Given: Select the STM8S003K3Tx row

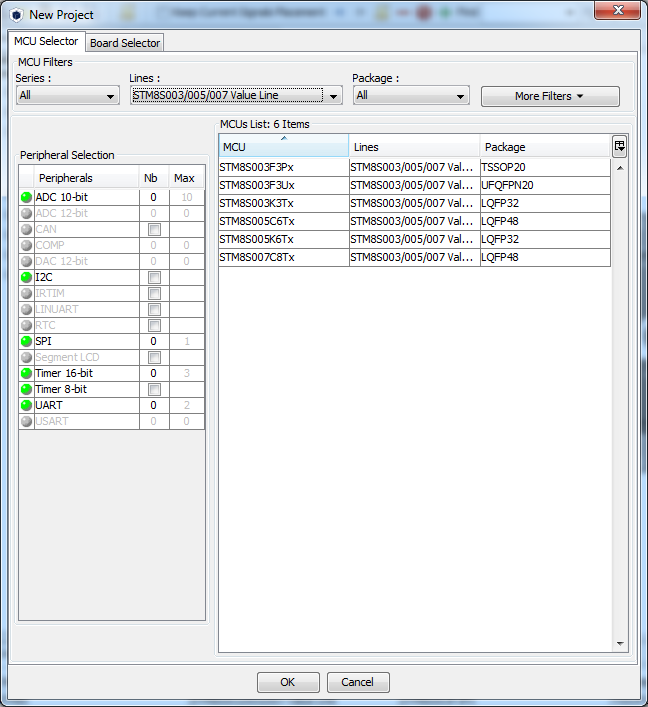Looking at the screenshot, I should (x=414, y=203).
